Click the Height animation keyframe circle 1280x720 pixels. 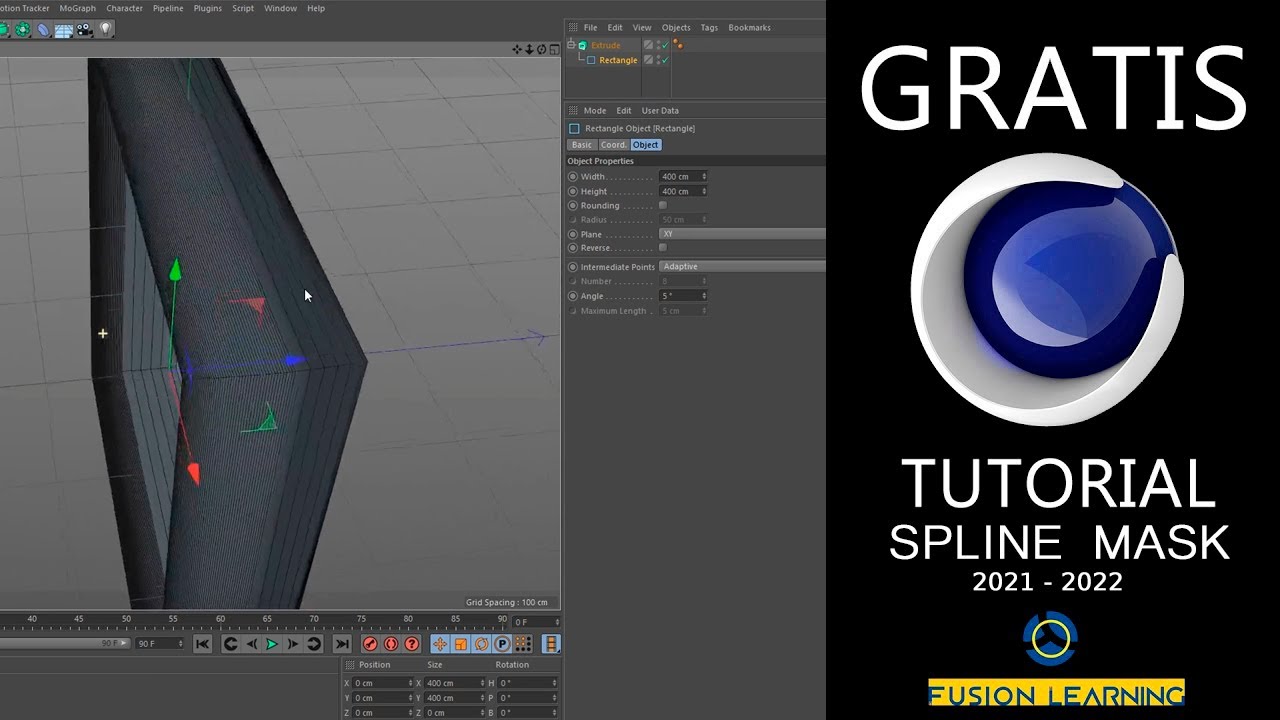(x=573, y=191)
